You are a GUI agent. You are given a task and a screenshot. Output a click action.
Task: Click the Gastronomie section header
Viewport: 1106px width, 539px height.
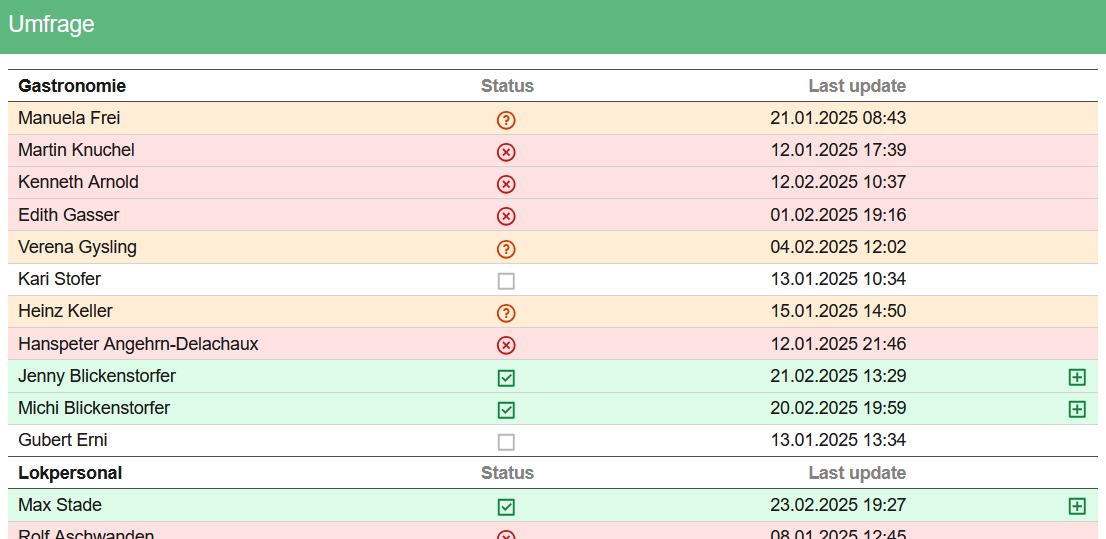72,86
